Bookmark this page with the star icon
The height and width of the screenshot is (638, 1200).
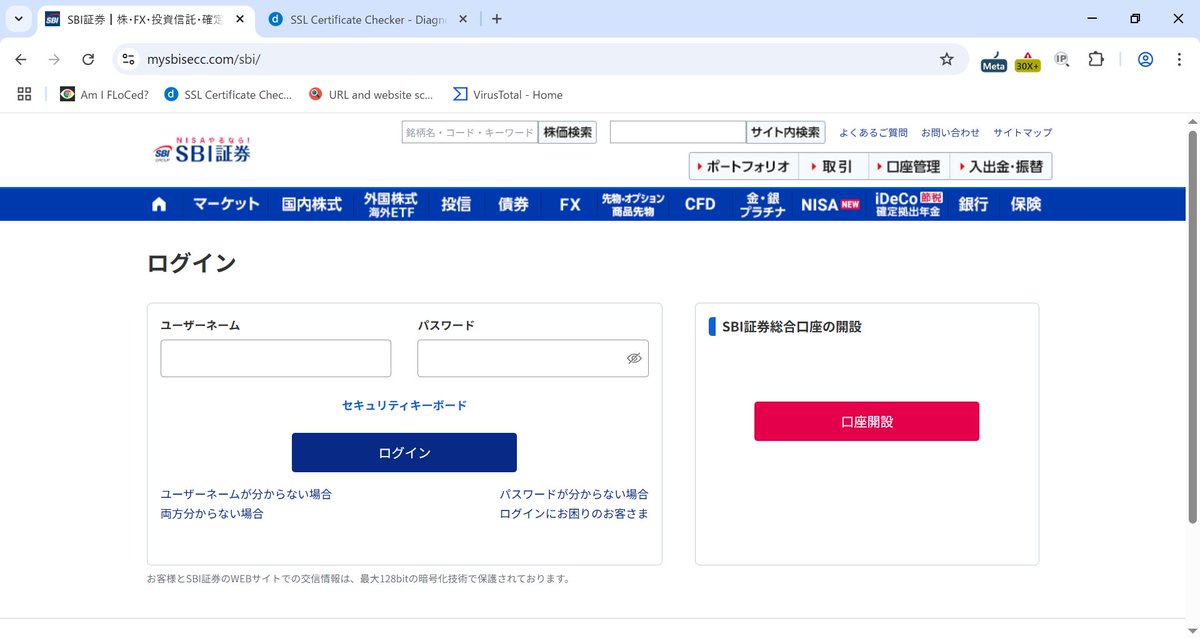[x=946, y=59]
